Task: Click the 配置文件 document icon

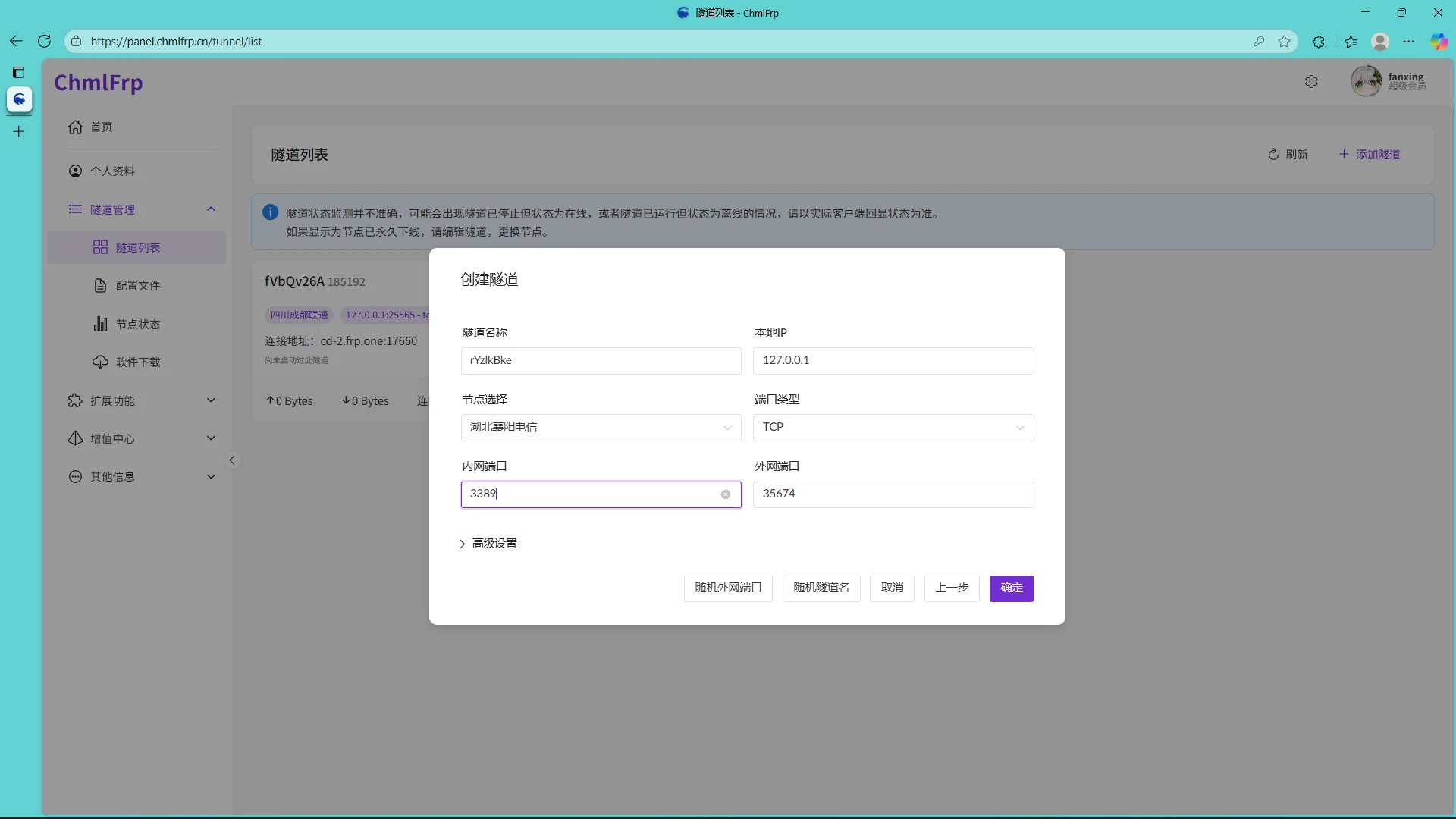Action: coord(101,286)
